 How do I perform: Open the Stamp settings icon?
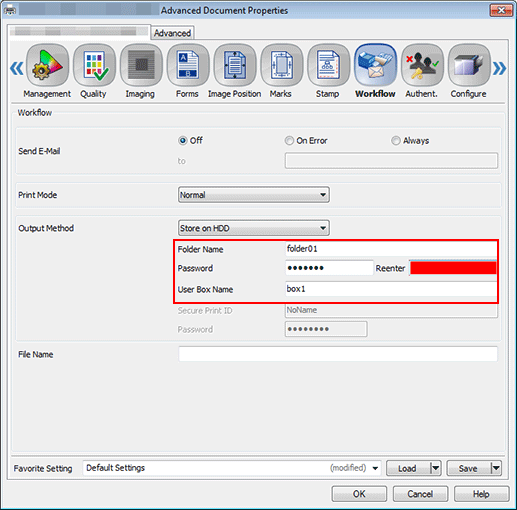point(328,65)
